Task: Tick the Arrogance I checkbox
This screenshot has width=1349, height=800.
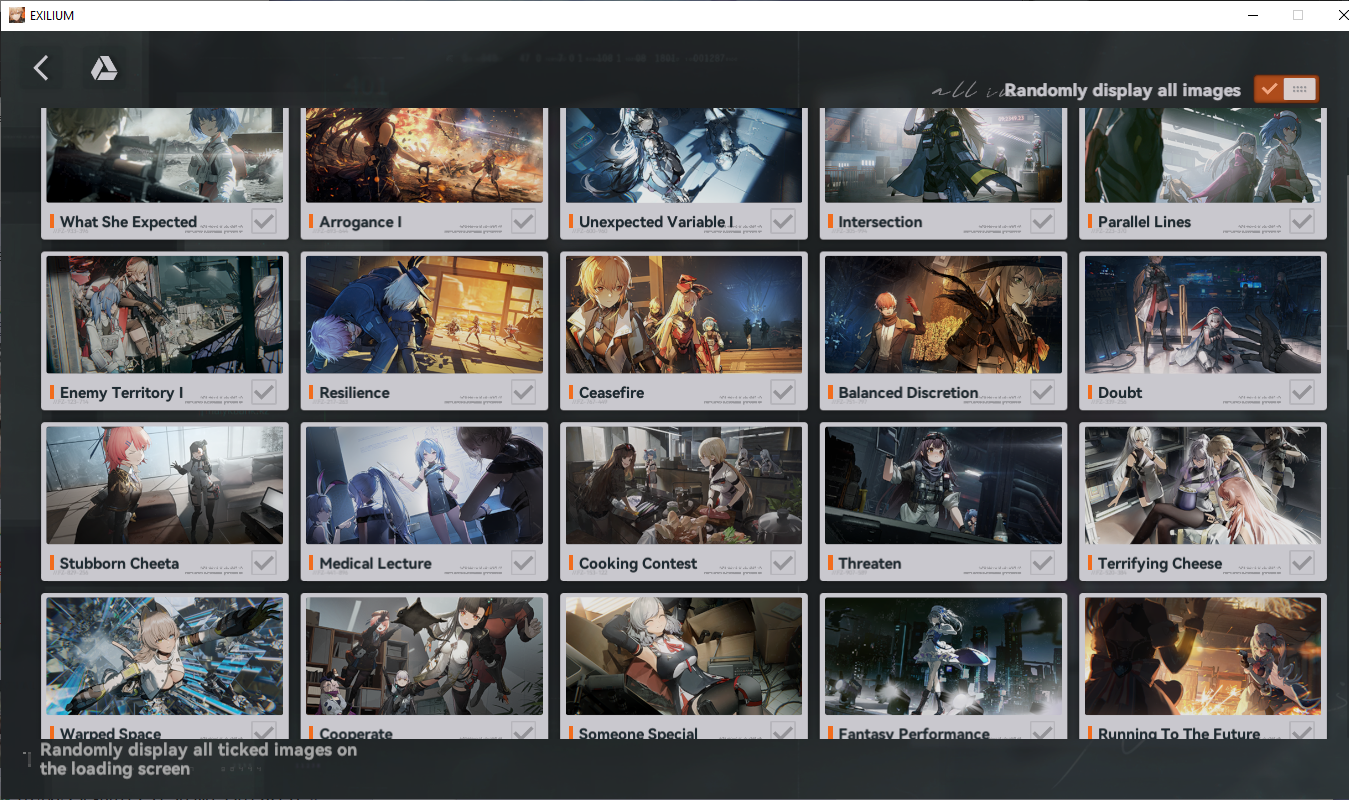Action: pos(523,221)
